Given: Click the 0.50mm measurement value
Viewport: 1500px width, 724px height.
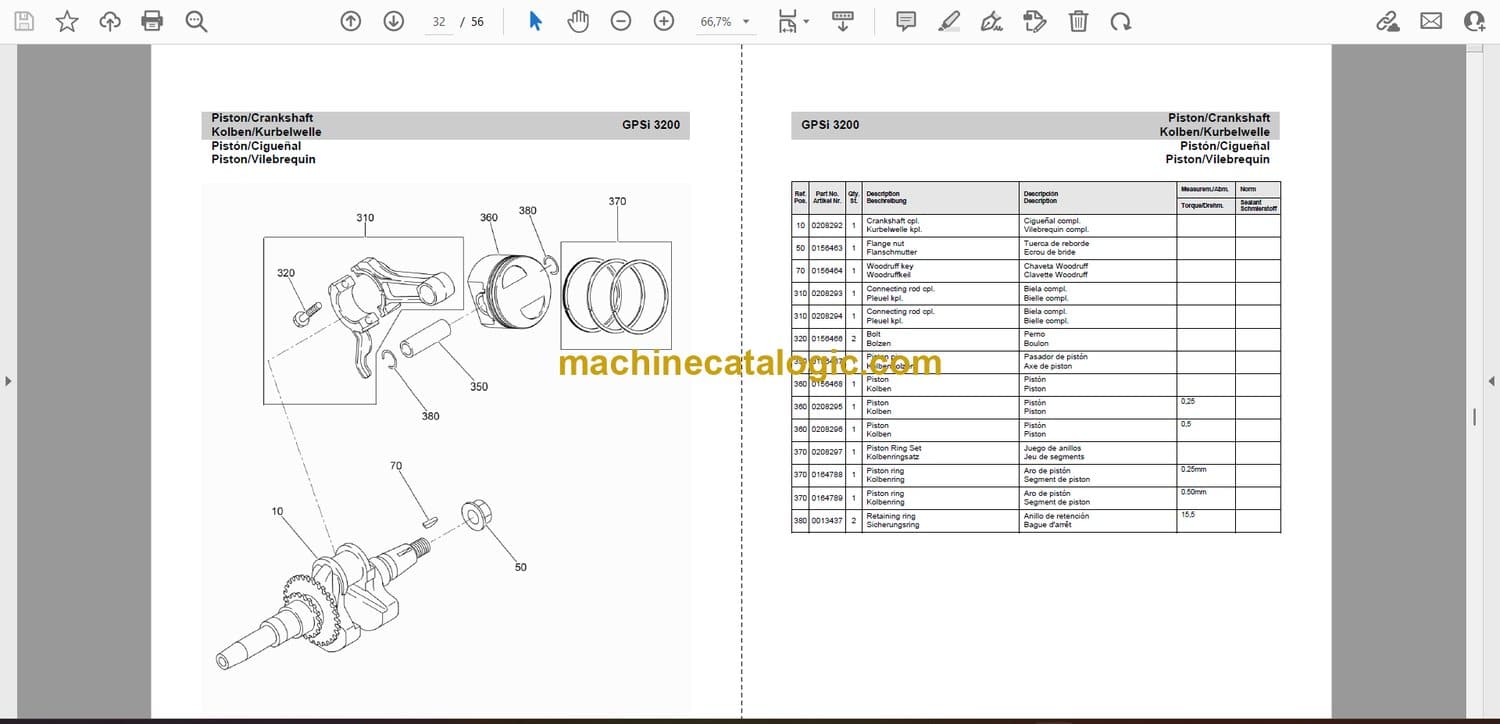Looking at the screenshot, I should click(1195, 492).
